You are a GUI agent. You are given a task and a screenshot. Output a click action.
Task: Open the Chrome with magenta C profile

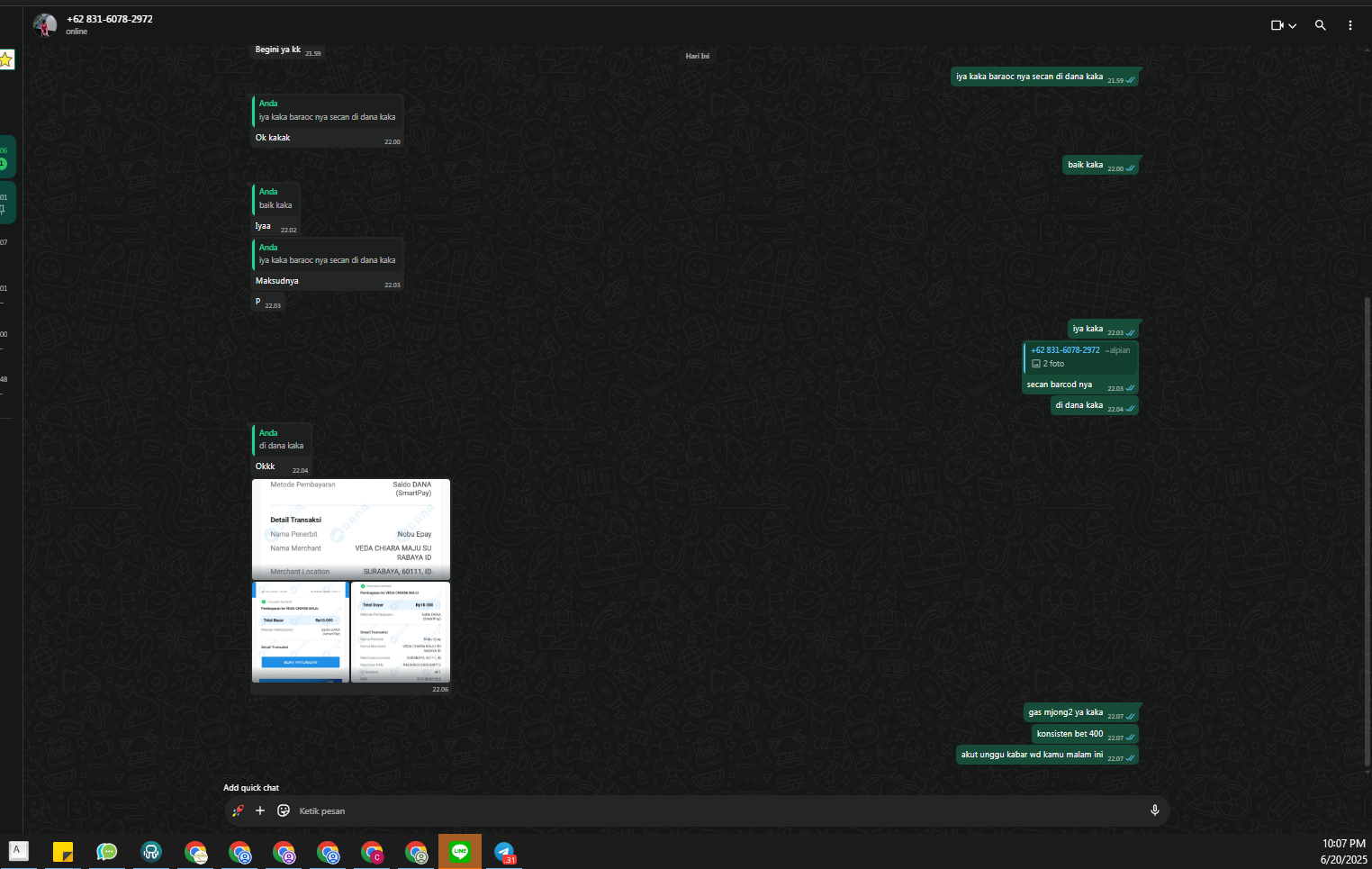[372, 852]
